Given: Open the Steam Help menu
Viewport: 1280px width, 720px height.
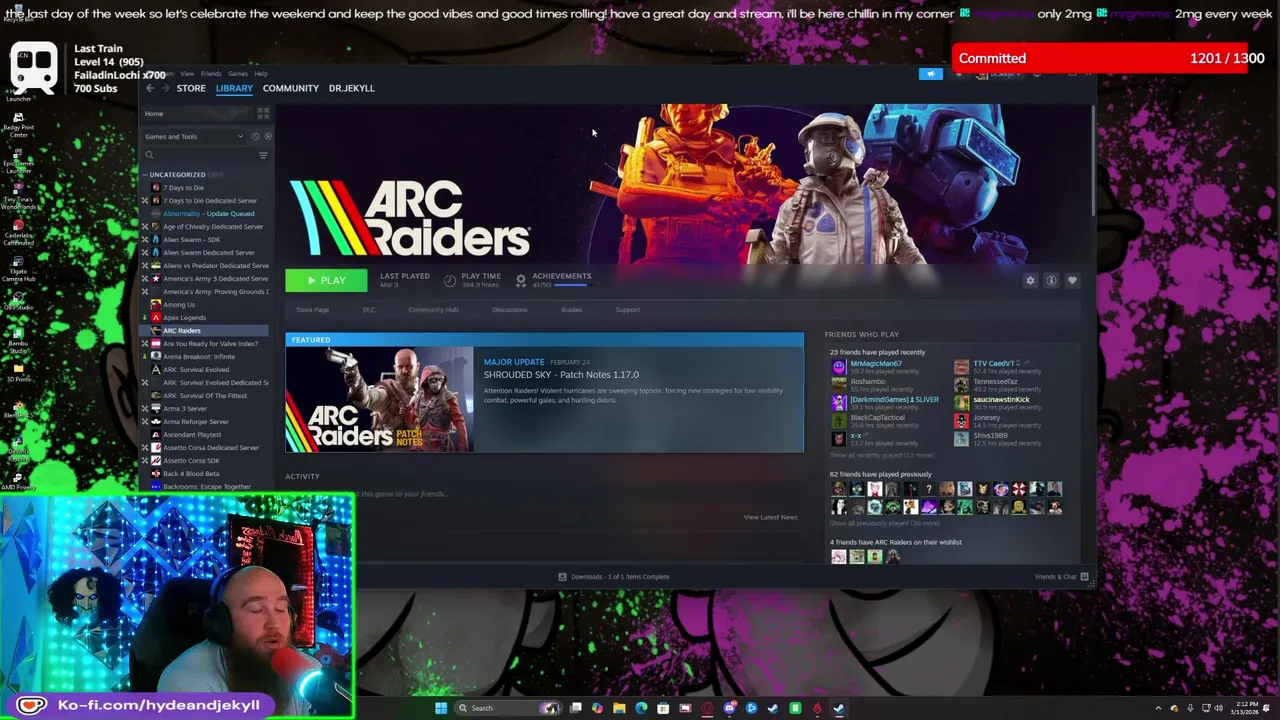Looking at the screenshot, I should tap(261, 74).
